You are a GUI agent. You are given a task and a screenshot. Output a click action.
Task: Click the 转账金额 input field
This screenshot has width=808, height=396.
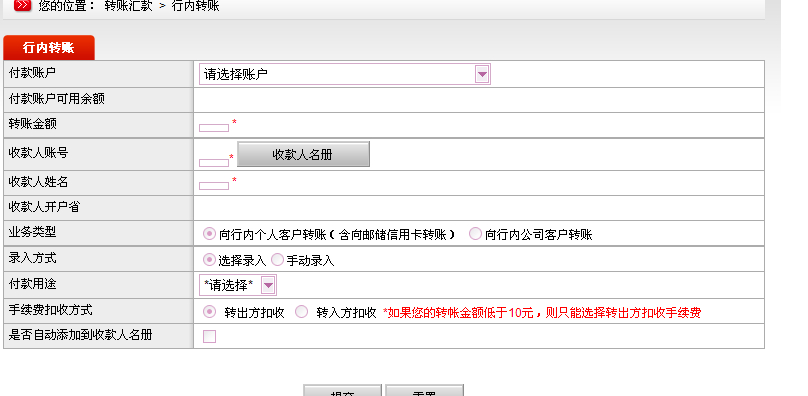(214, 128)
